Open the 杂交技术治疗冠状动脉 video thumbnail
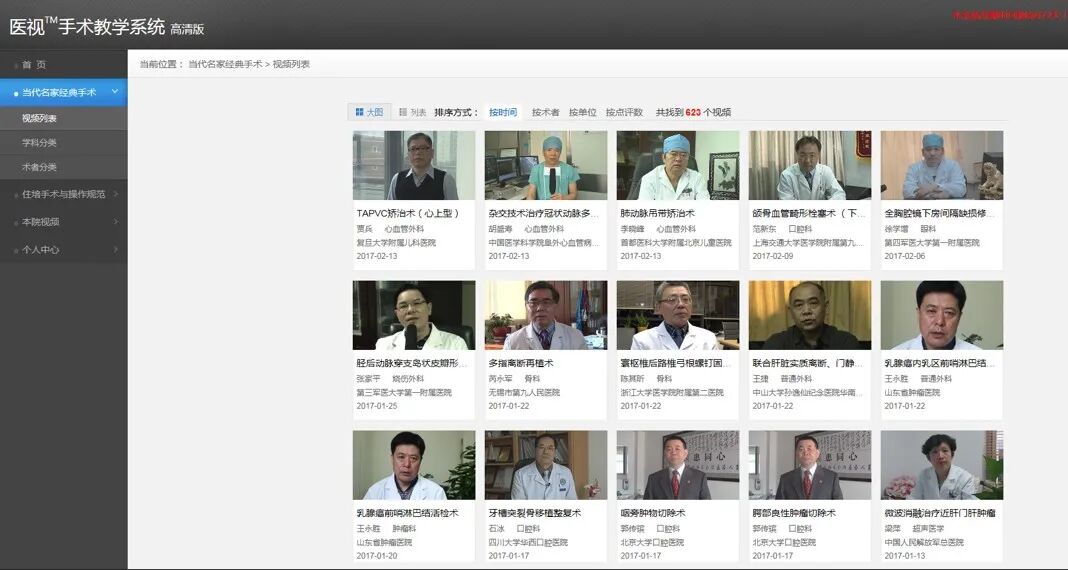Image resolution: width=1068 pixels, height=570 pixels. (546, 165)
